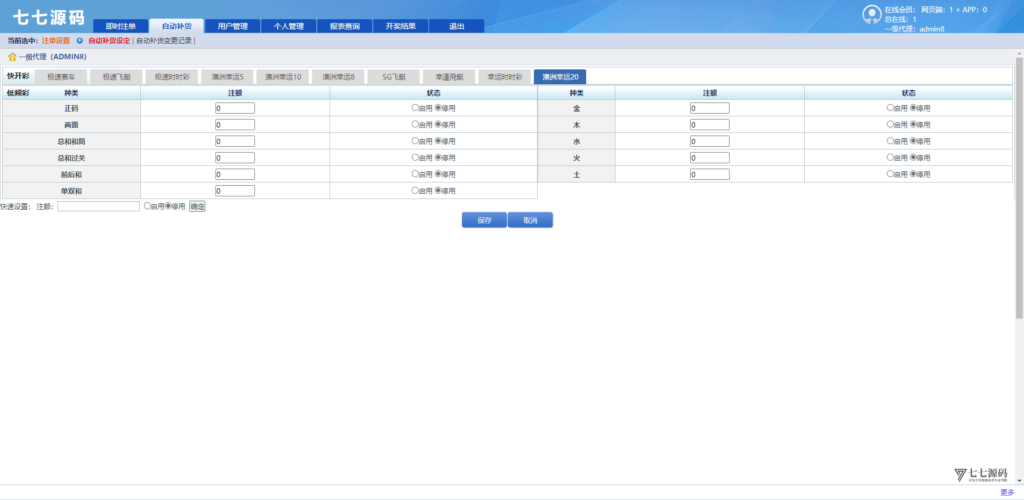Select the 极速时时彩 lottery tab
The height and width of the screenshot is (500, 1024).
tap(171, 77)
